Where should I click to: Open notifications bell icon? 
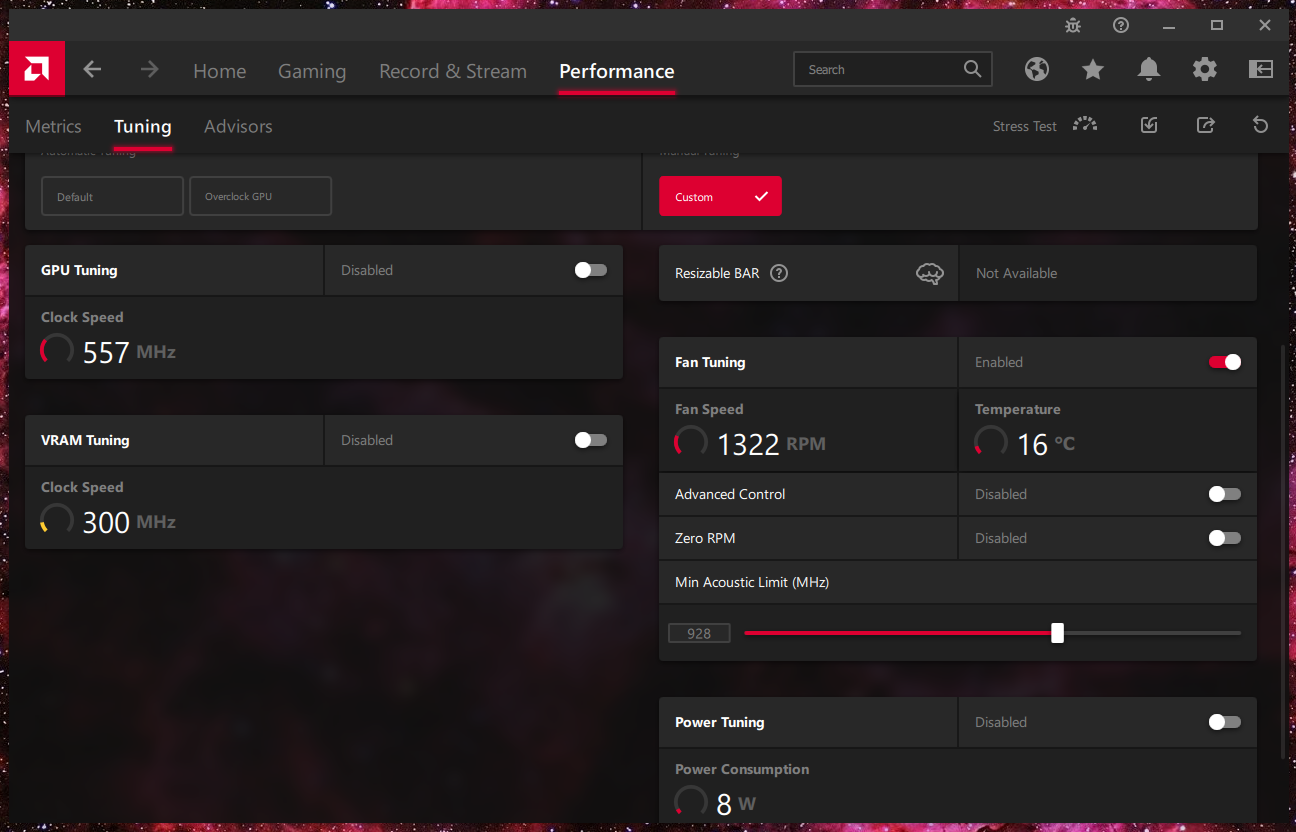point(1149,69)
